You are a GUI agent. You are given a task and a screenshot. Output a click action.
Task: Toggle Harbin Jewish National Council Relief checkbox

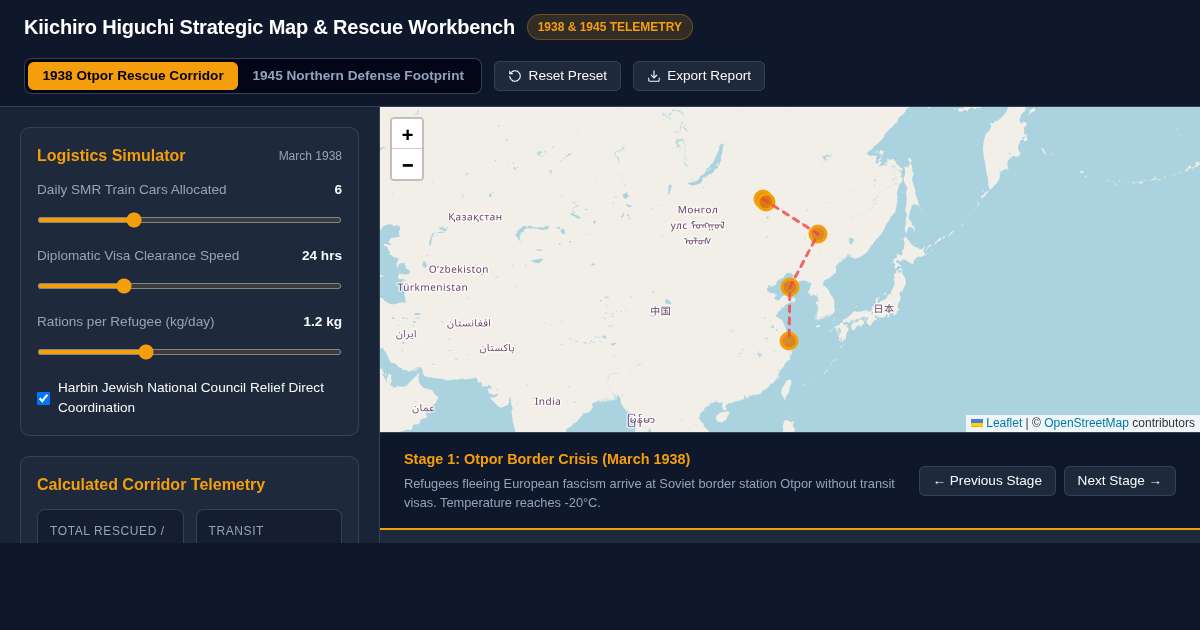click(x=44, y=398)
